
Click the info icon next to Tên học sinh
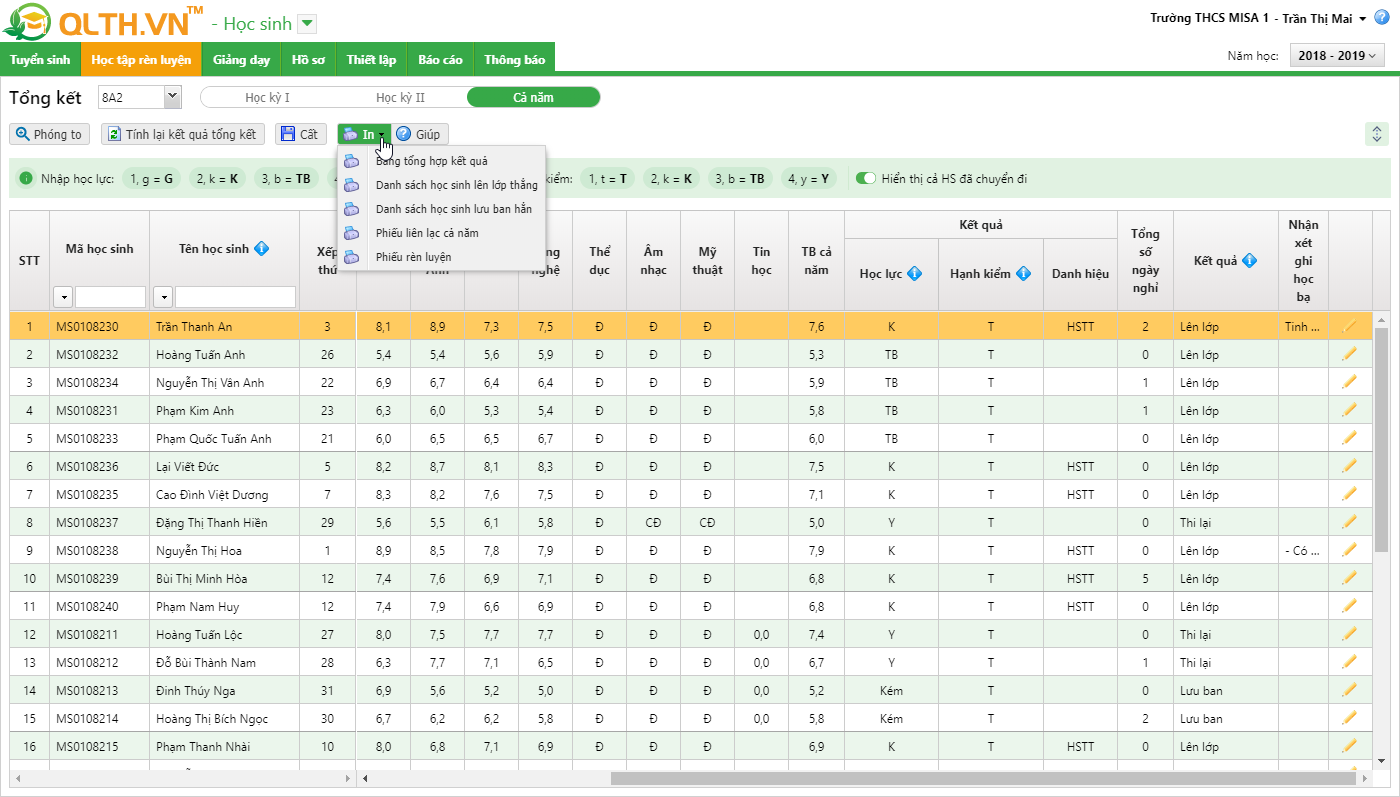pyautogui.click(x=262, y=249)
